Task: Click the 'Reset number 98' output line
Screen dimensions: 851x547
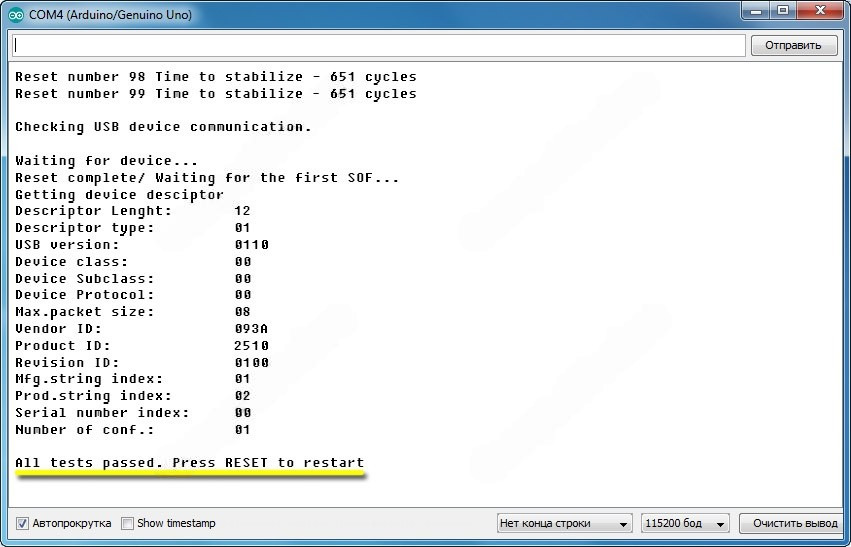Action: click(215, 77)
